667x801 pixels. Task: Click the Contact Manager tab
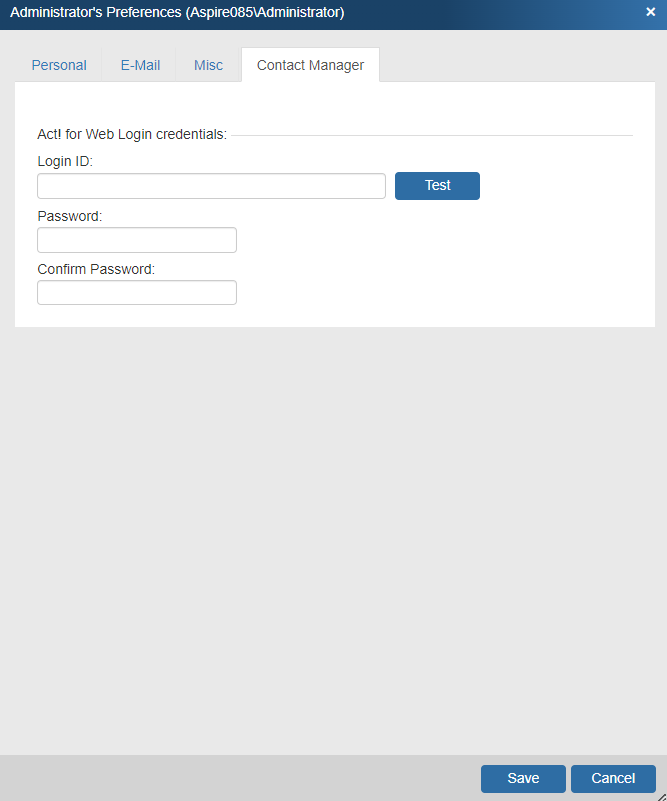(x=310, y=65)
